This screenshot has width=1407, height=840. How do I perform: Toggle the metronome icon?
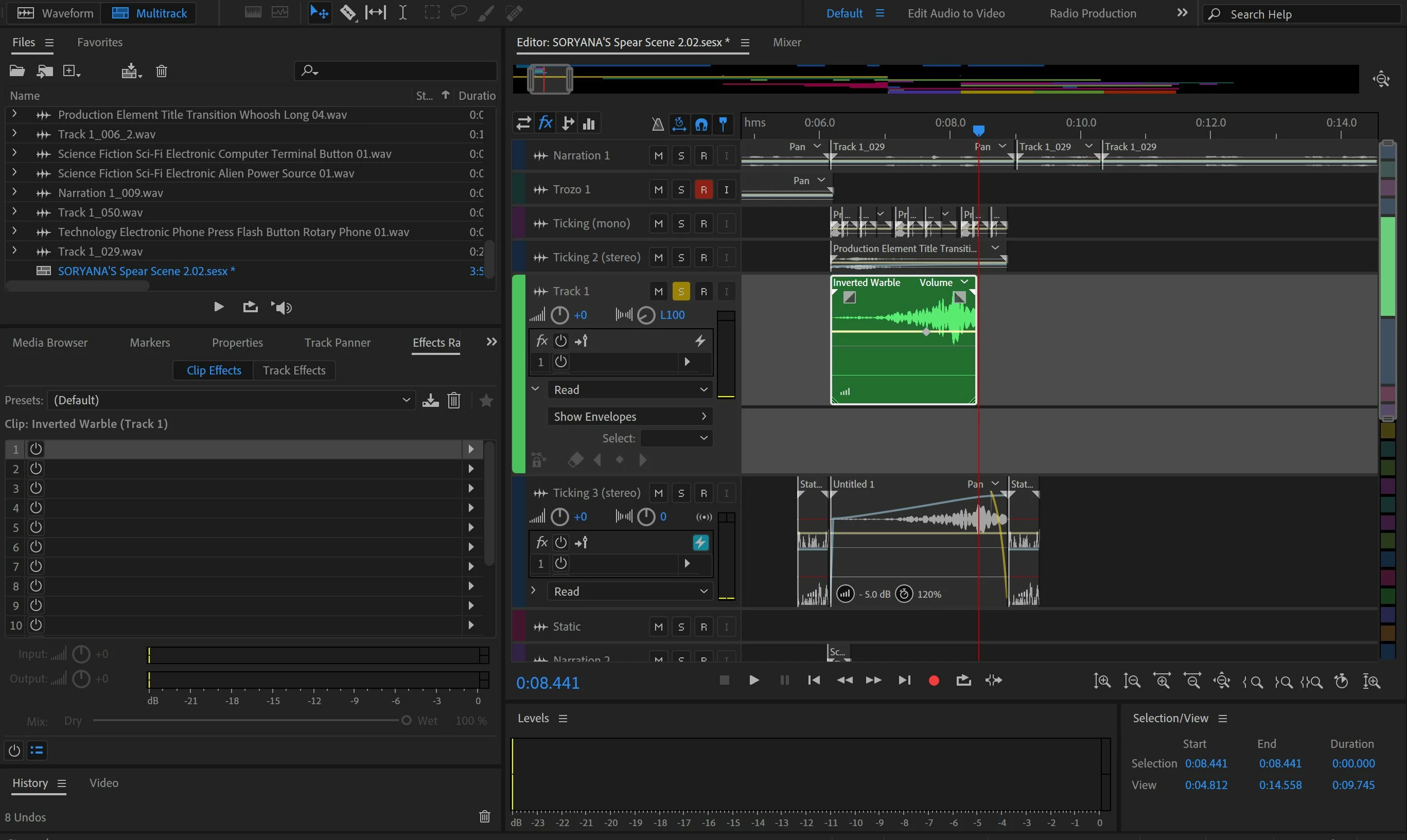click(x=657, y=123)
